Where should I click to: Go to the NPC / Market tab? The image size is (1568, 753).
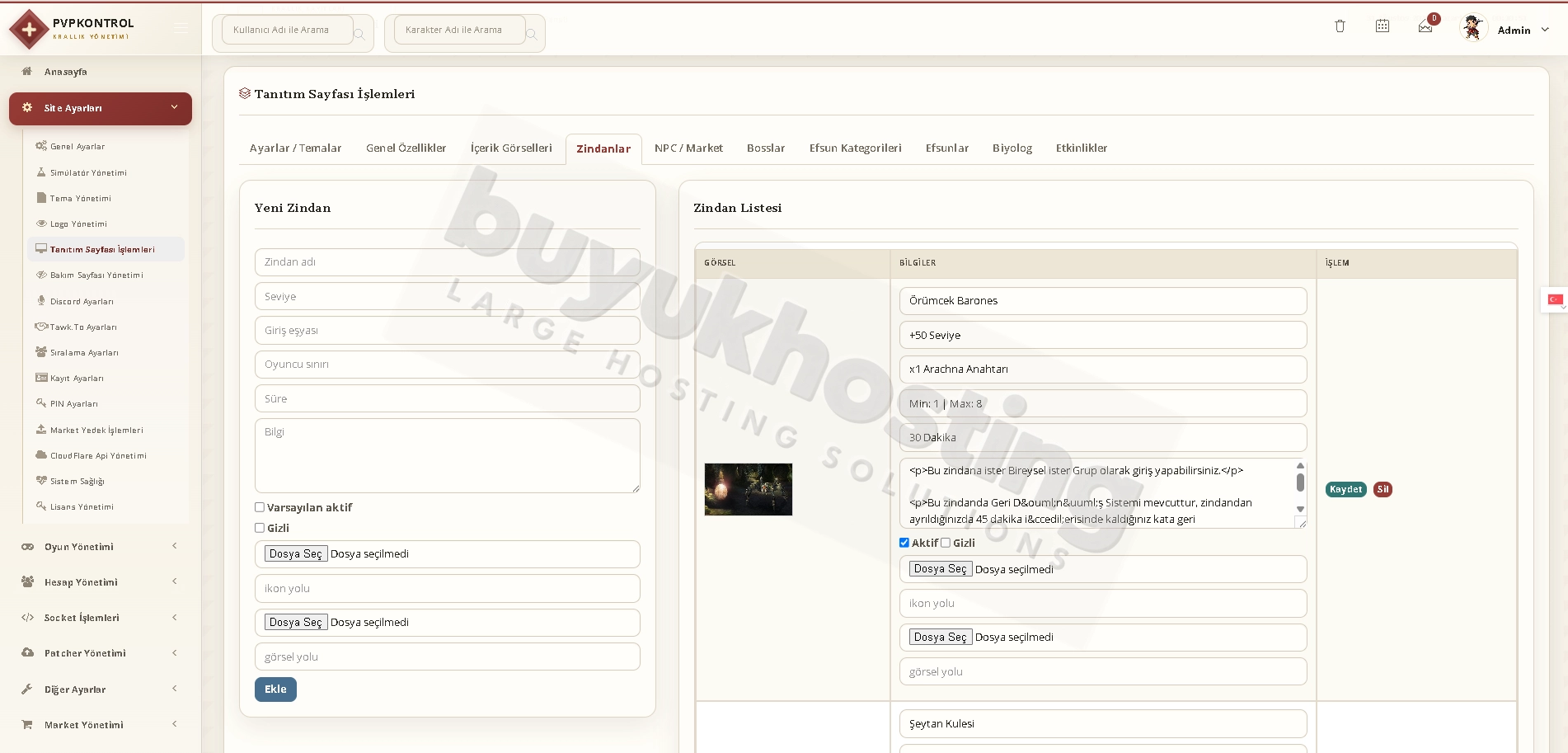click(688, 148)
